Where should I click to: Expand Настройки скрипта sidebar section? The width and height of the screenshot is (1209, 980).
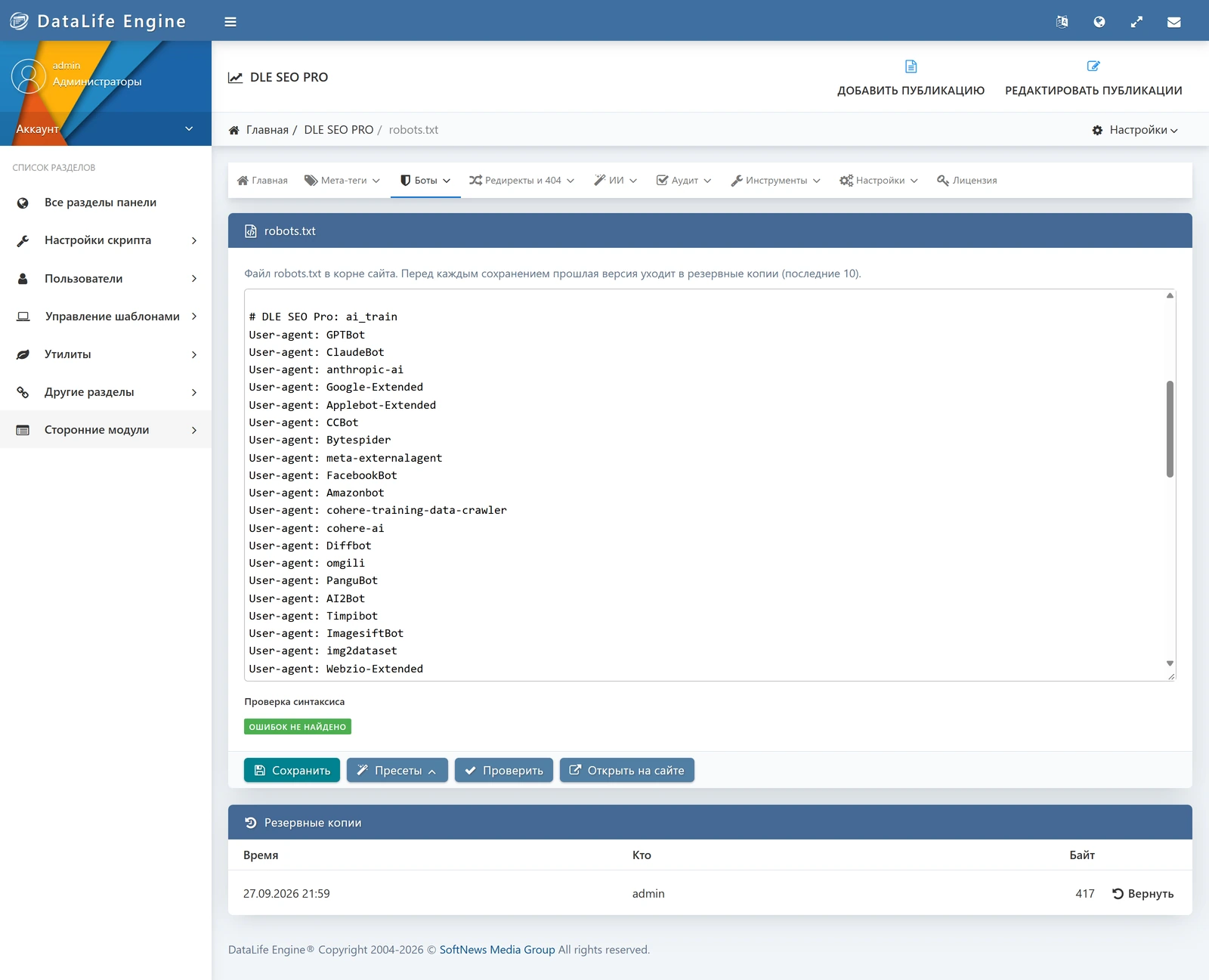[106, 240]
